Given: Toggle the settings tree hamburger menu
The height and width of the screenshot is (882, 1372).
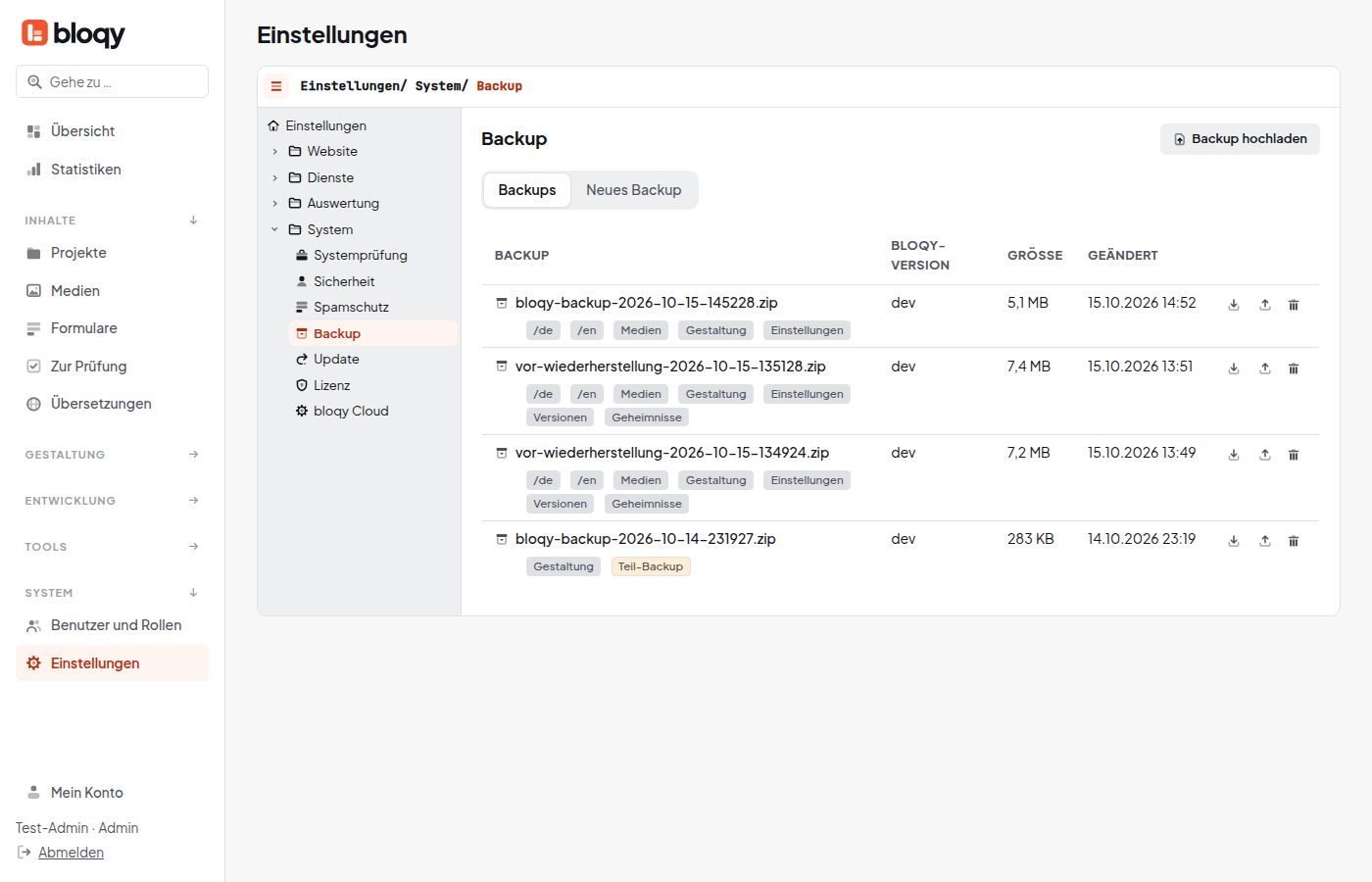Looking at the screenshot, I should click(x=276, y=86).
